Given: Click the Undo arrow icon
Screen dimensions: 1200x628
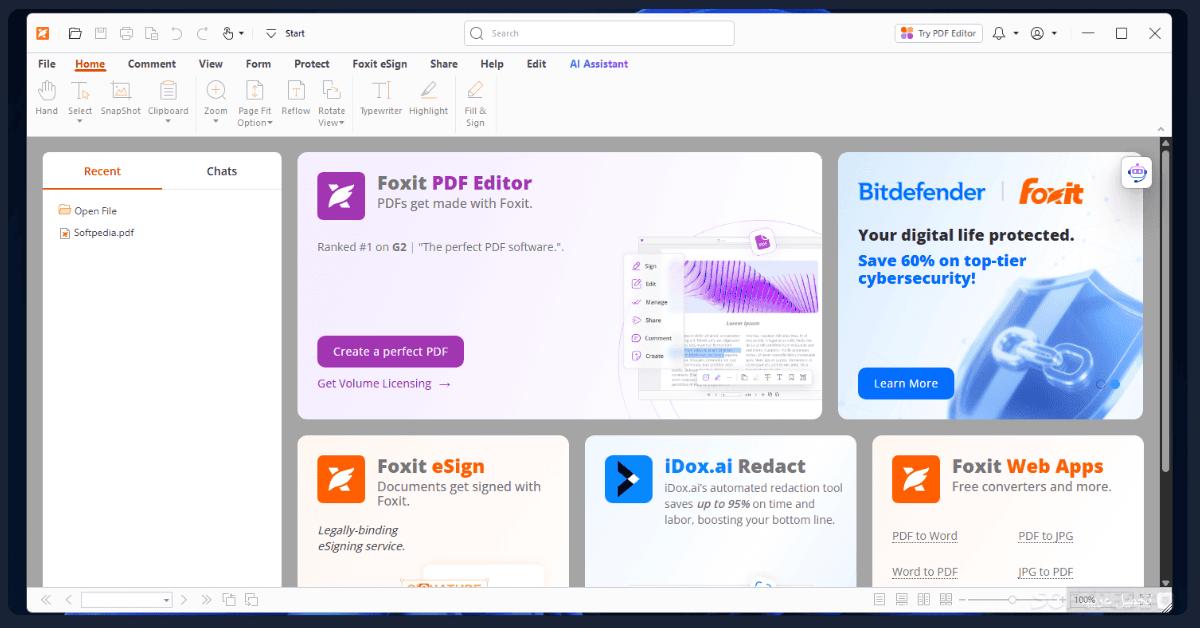Looking at the screenshot, I should tap(177, 33).
